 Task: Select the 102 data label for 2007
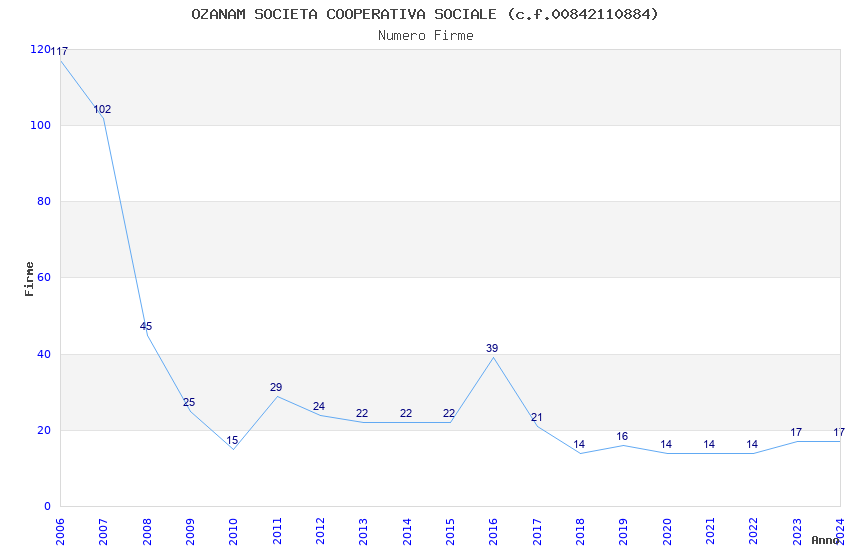(102, 109)
